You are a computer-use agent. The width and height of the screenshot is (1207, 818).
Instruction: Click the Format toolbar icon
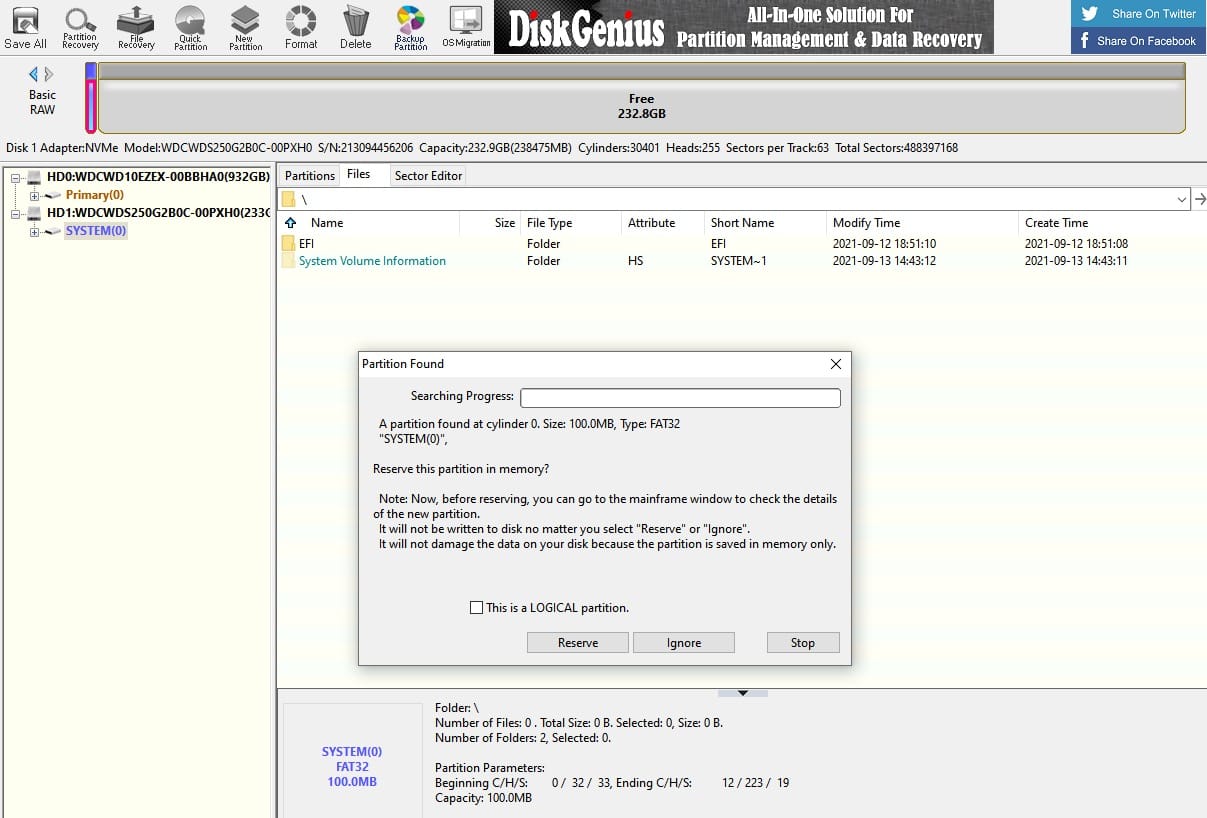click(300, 27)
